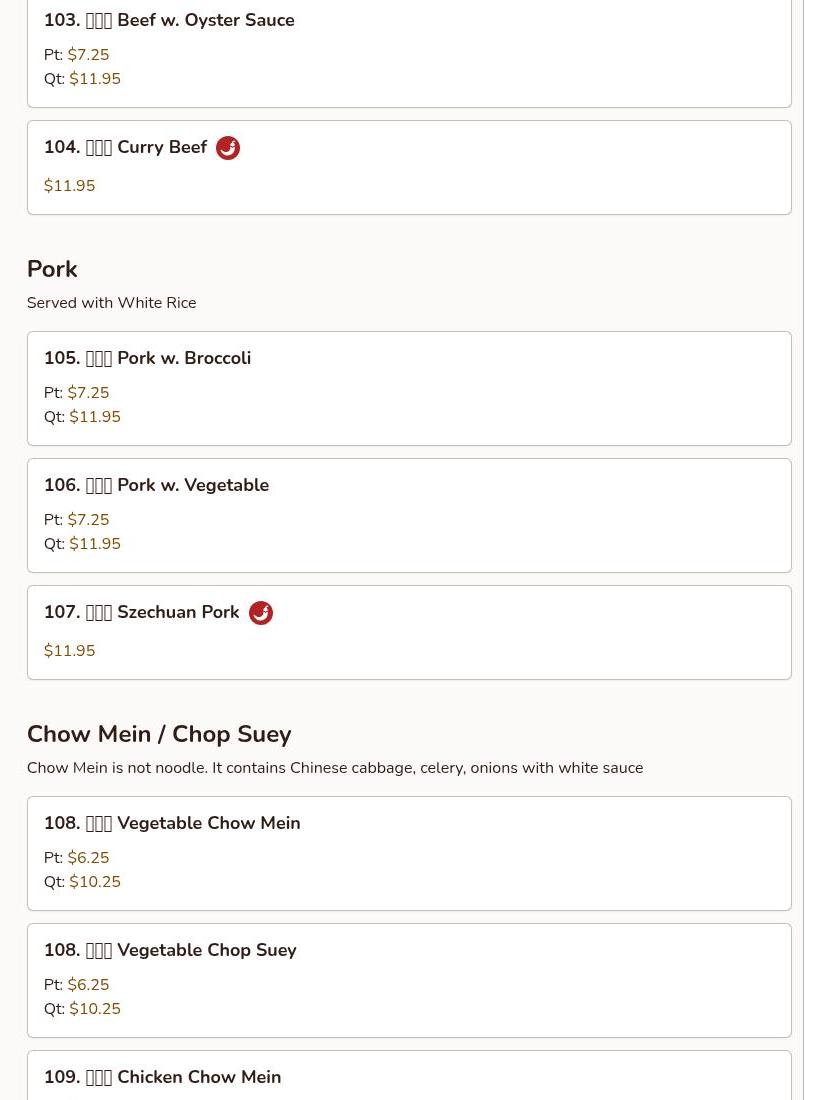Click Pork w. Vegetable quart price $11.95

click(95, 544)
